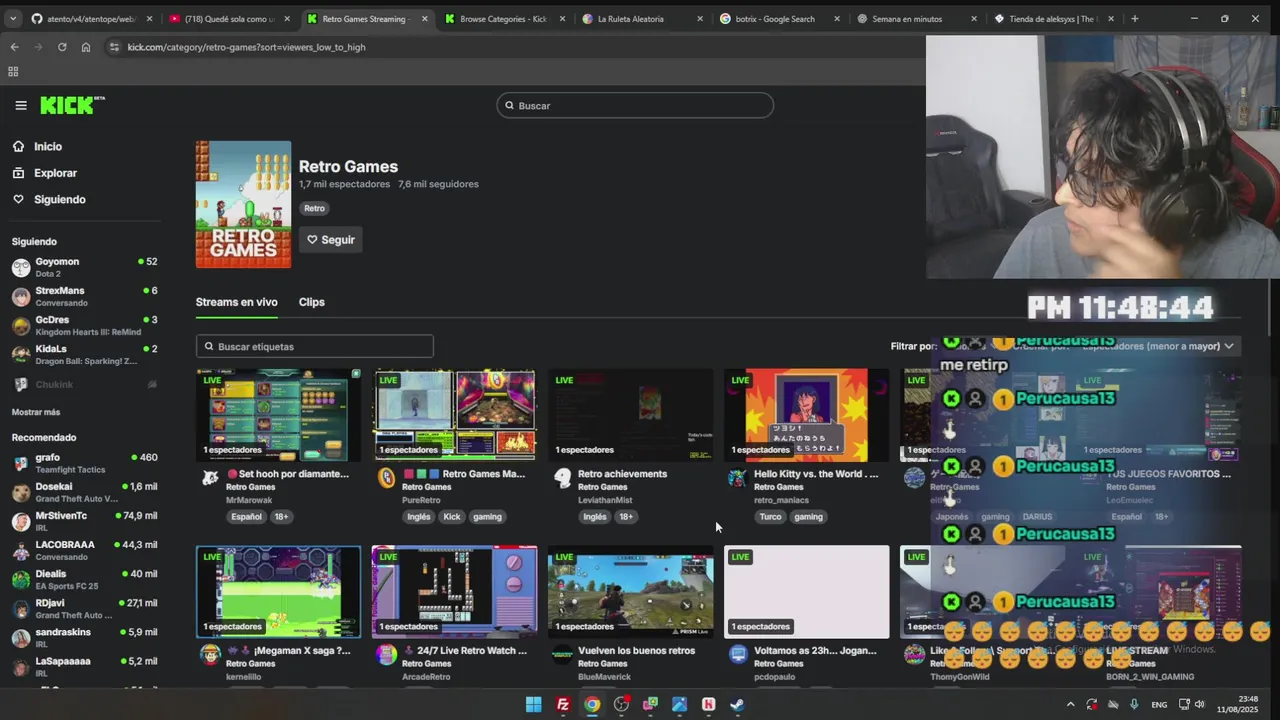Open recommended channel Dosekai
The image size is (1280, 720).
[84, 492]
